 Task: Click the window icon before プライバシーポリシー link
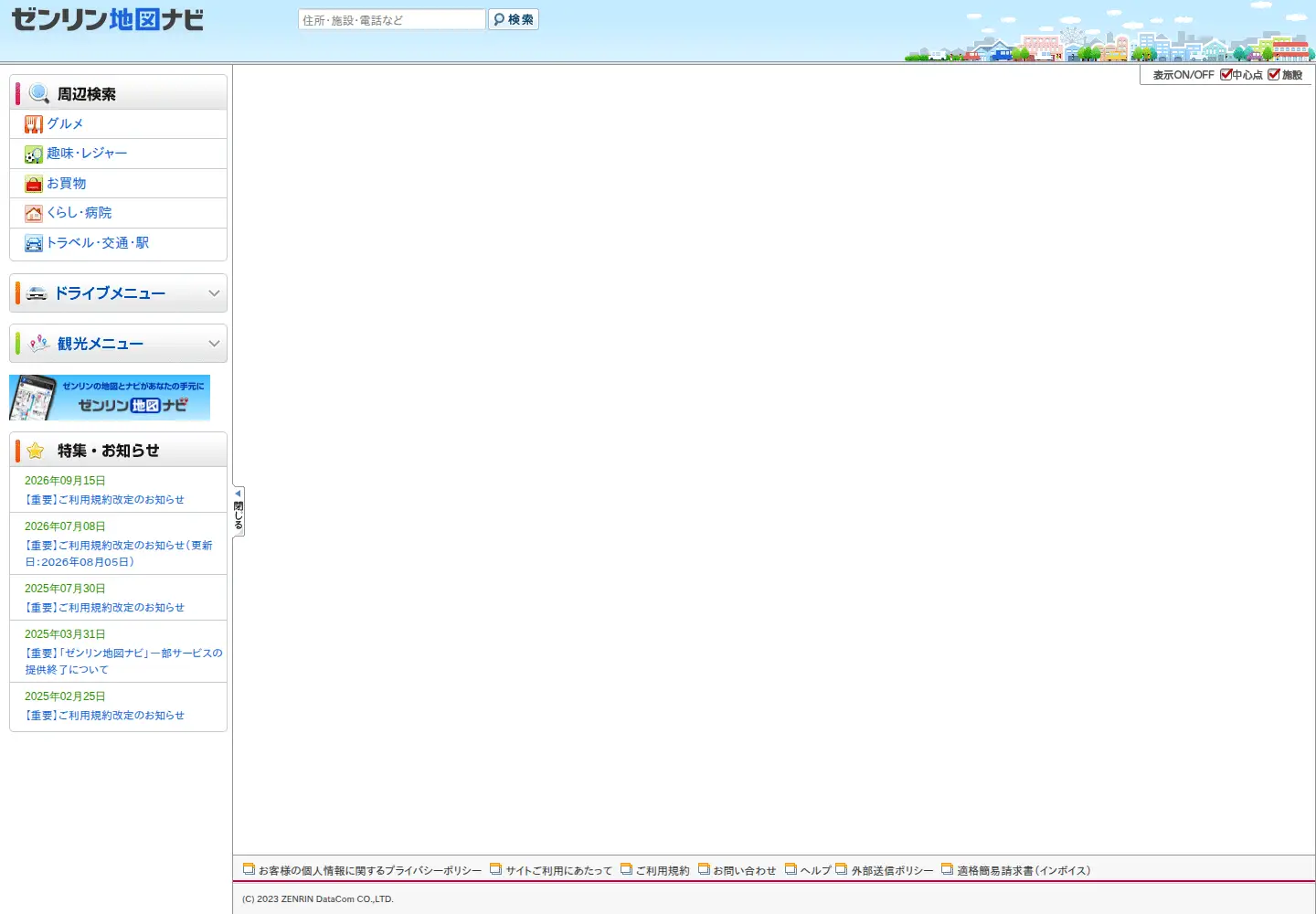pyautogui.click(x=249, y=869)
